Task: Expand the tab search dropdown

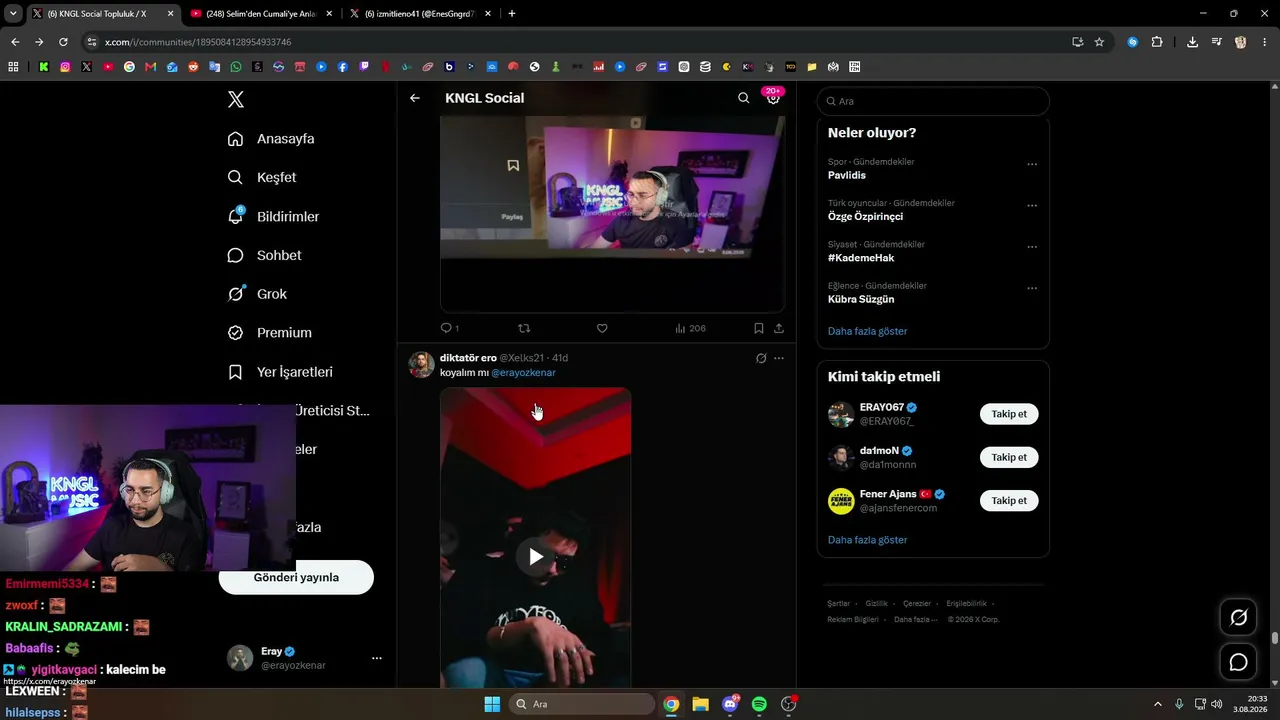Action: (13, 14)
